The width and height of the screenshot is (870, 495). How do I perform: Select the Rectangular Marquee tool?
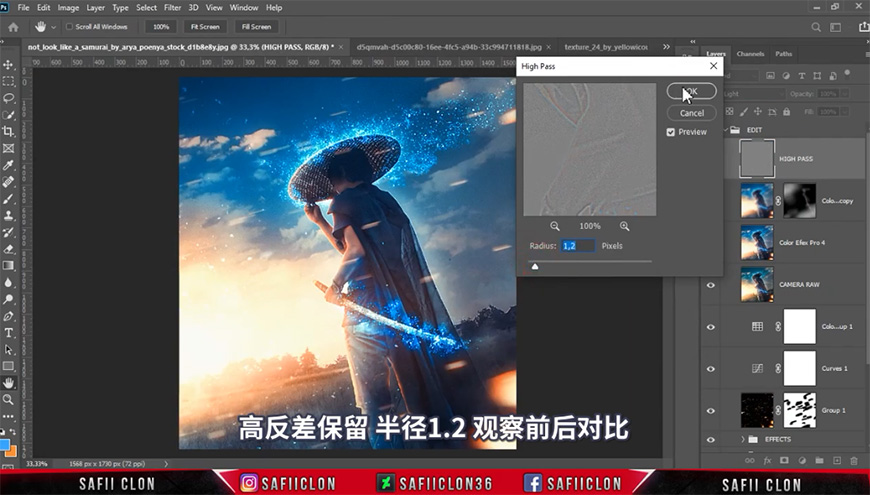(x=8, y=82)
